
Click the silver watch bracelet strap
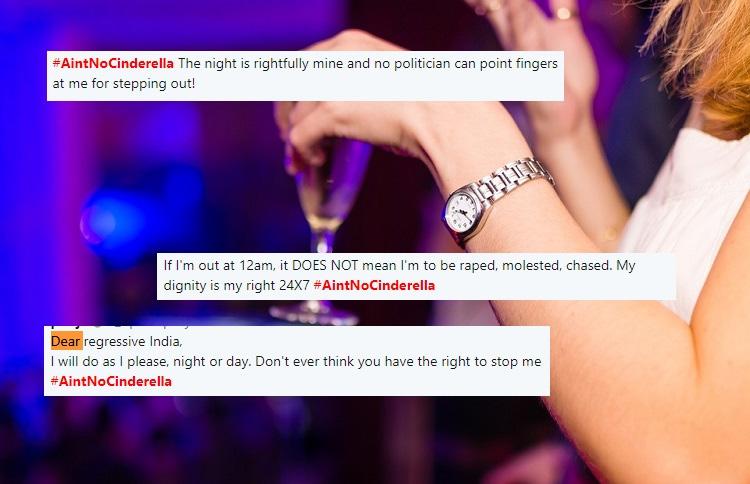(x=516, y=178)
